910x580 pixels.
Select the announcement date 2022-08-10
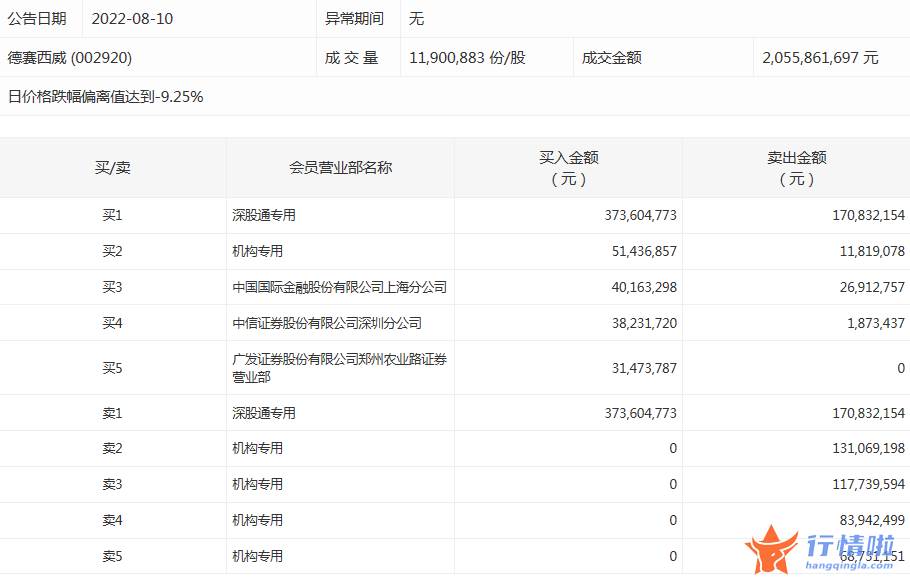pyautogui.click(x=132, y=19)
